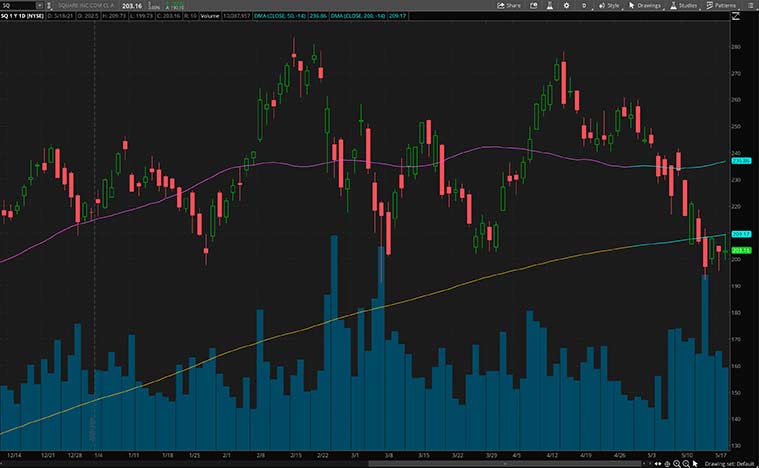This screenshot has height=468, width=759.
Task: Open the Style menu
Action: point(610,5)
